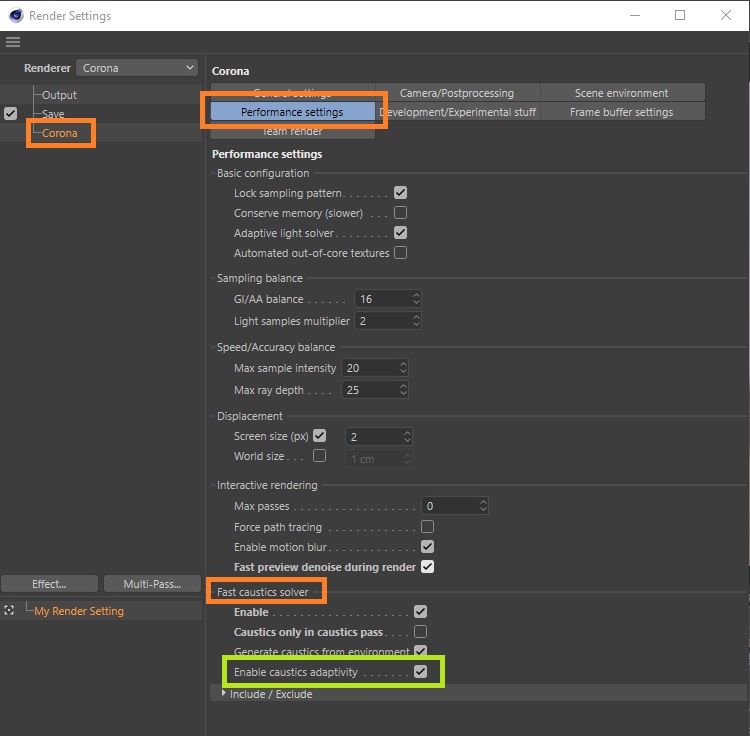Switch to Camera/Postprocessing tab
This screenshot has width=750, height=736.
coord(457,93)
